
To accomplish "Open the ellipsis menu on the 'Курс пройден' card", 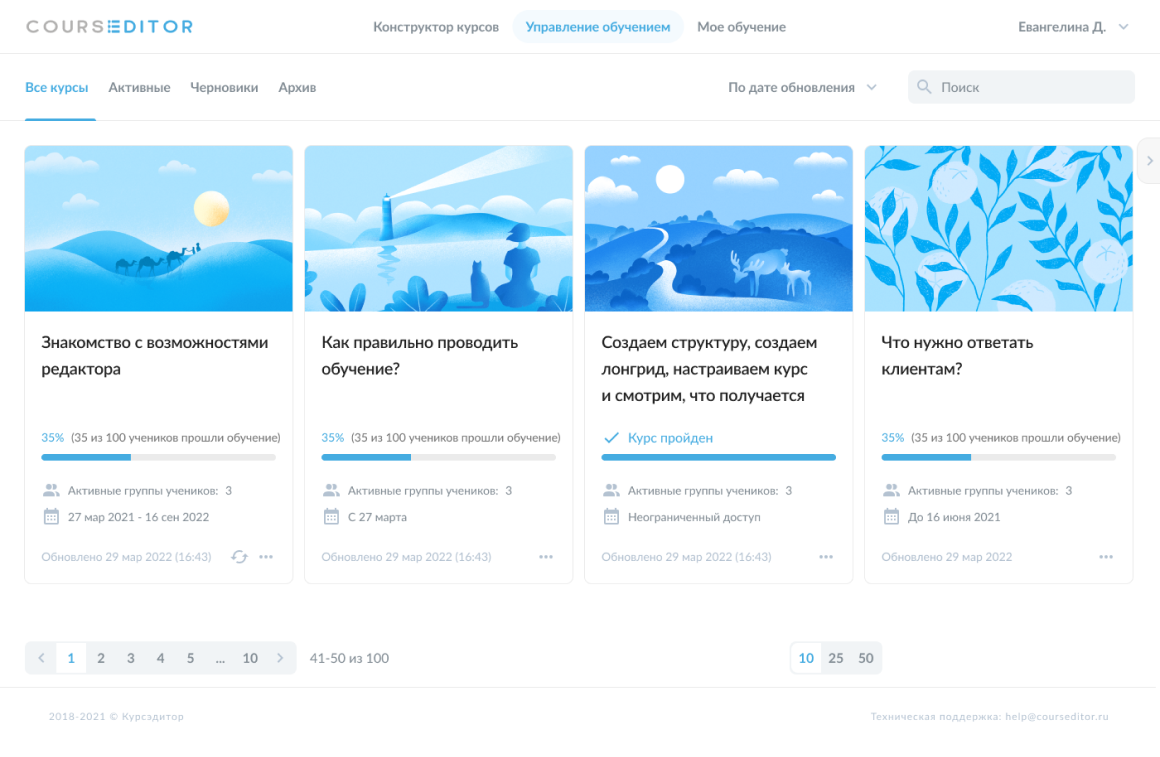I will pyautogui.click(x=826, y=556).
